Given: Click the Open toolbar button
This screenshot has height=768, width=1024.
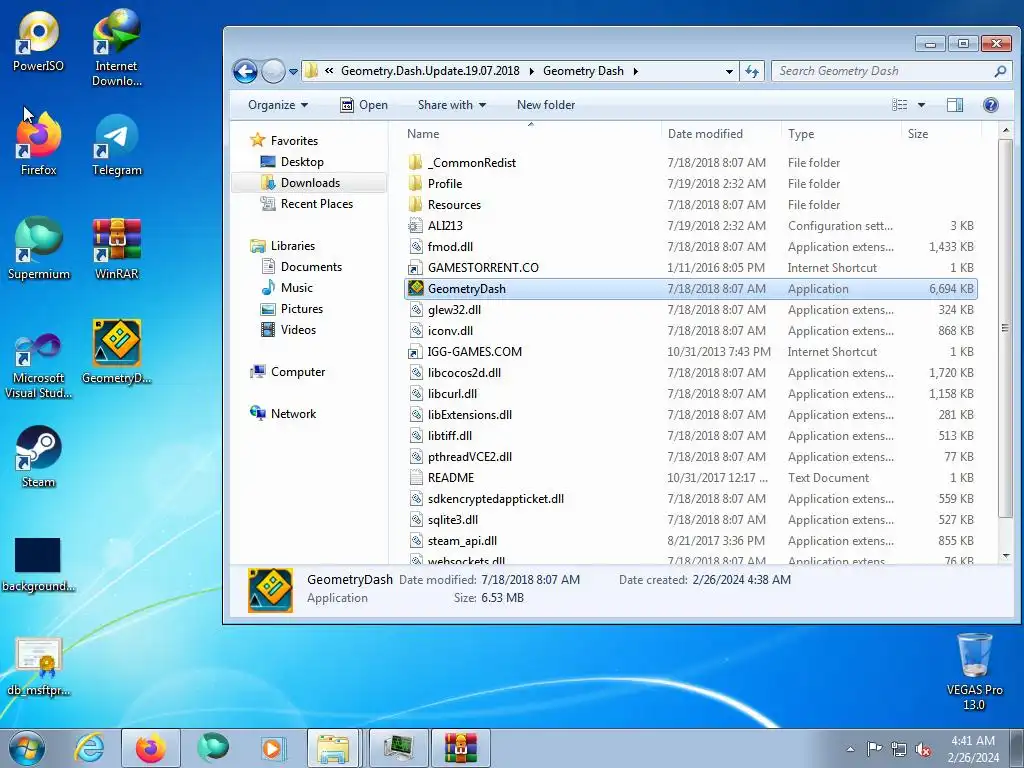Looking at the screenshot, I should (364, 104).
